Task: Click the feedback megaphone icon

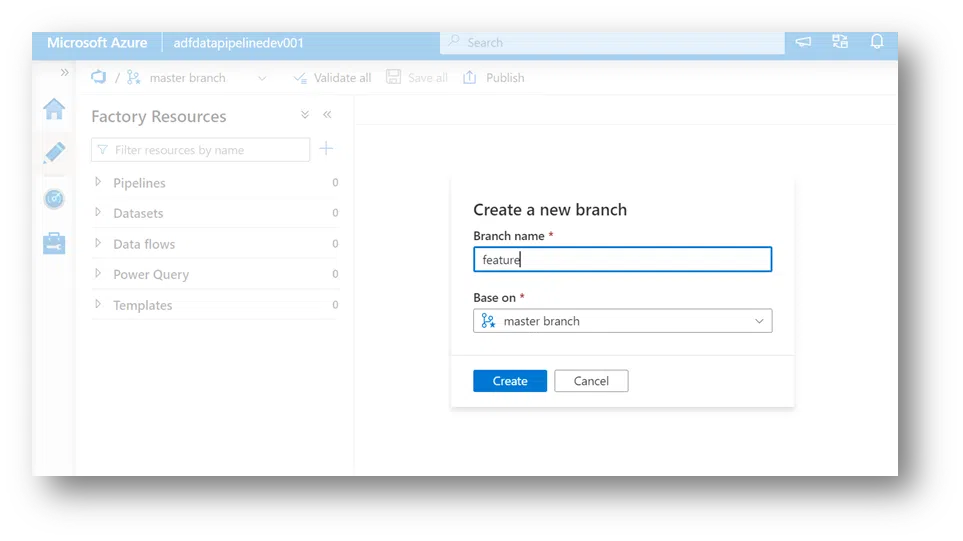Action: tap(803, 42)
